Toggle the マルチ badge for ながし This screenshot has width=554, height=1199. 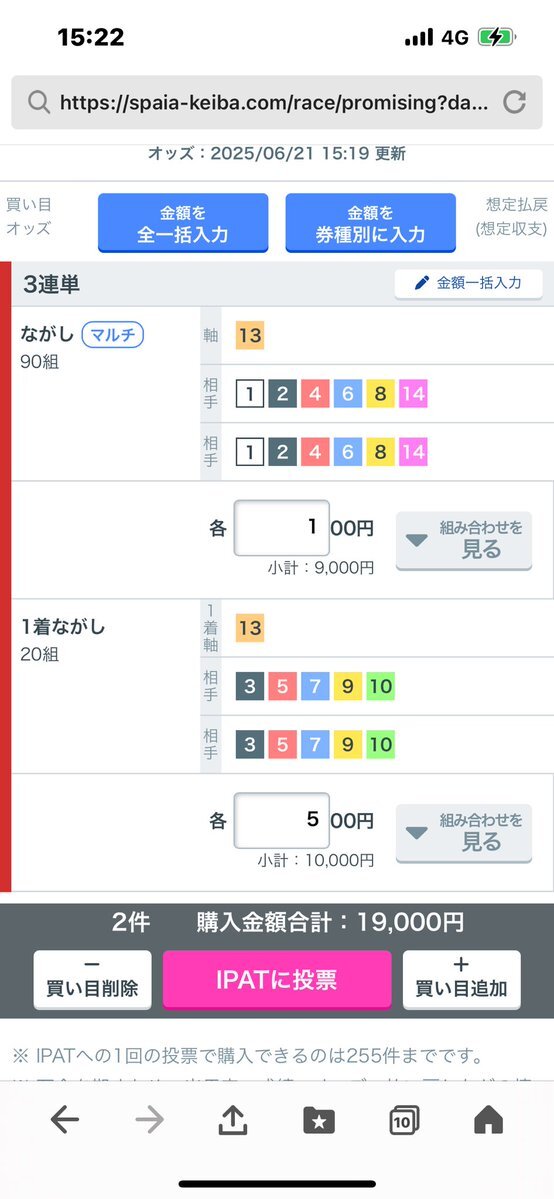coord(112,334)
